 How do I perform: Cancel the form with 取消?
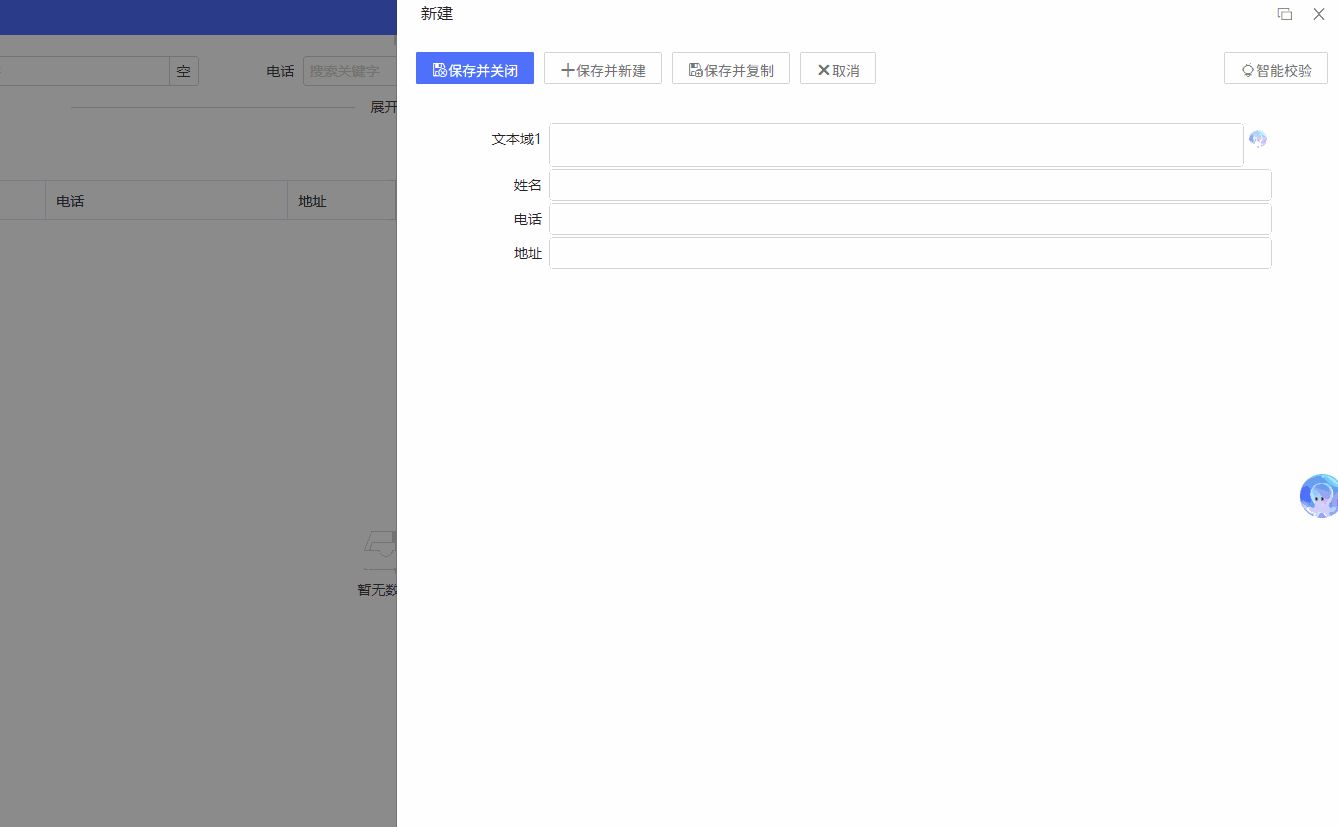point(838,69)
